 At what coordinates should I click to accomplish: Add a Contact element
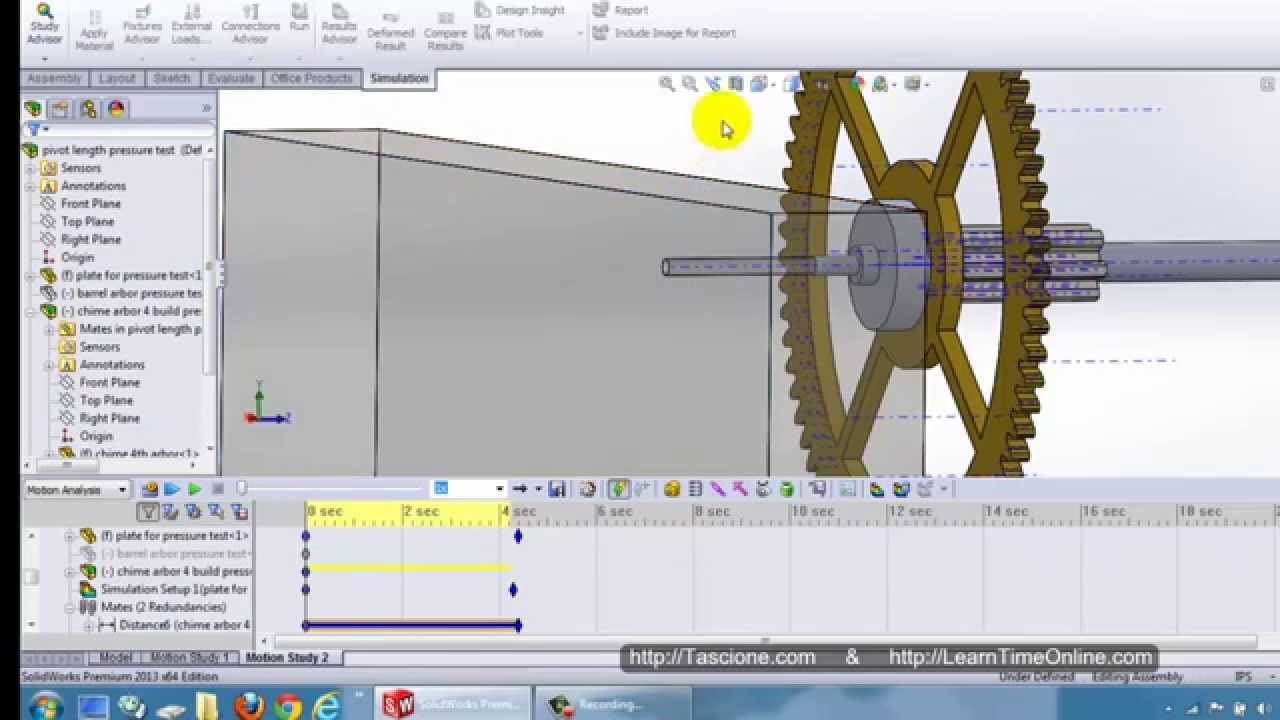(x=764, y=489)
